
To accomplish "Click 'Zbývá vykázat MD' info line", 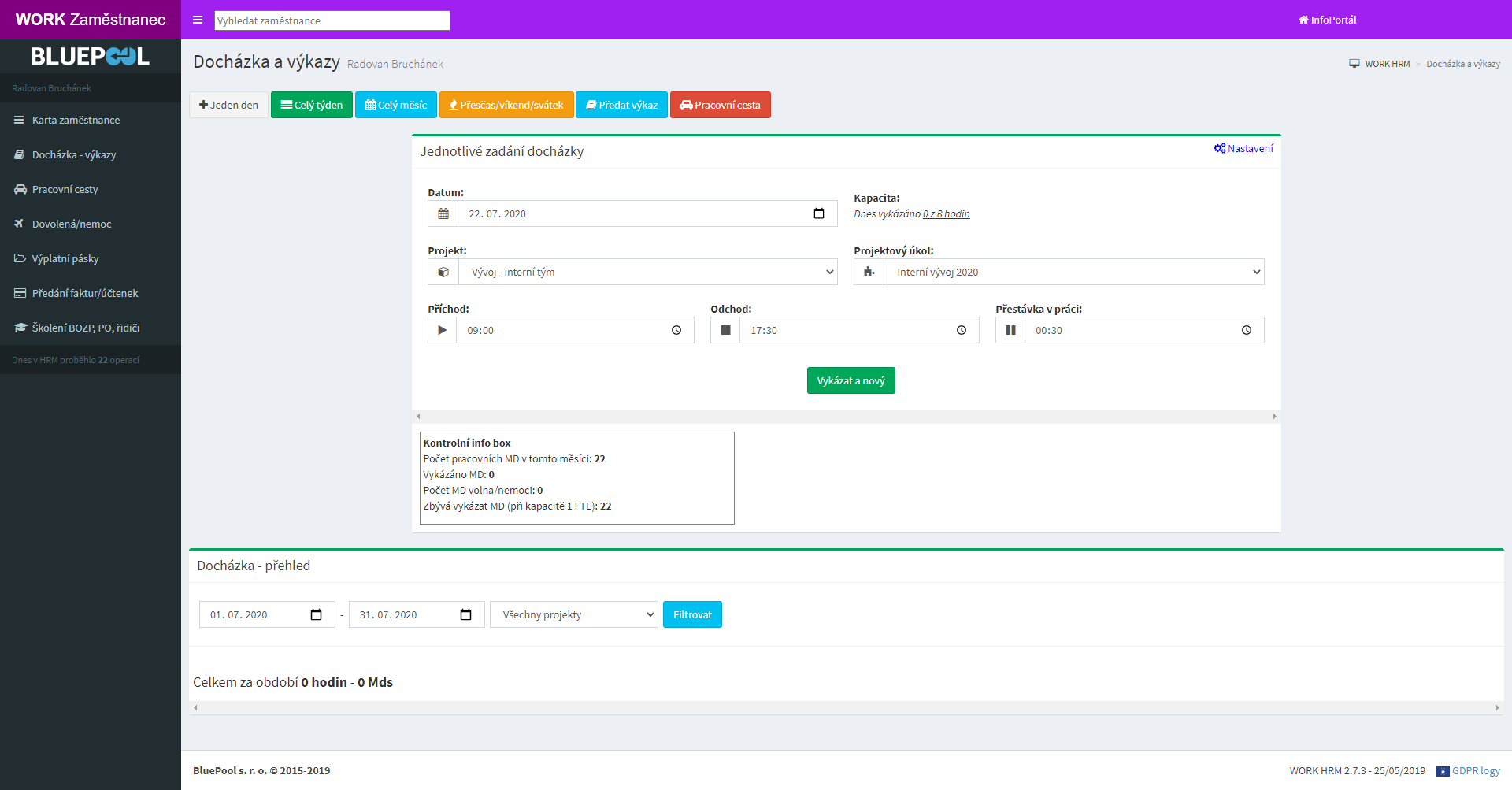I will tap(517, 506).
